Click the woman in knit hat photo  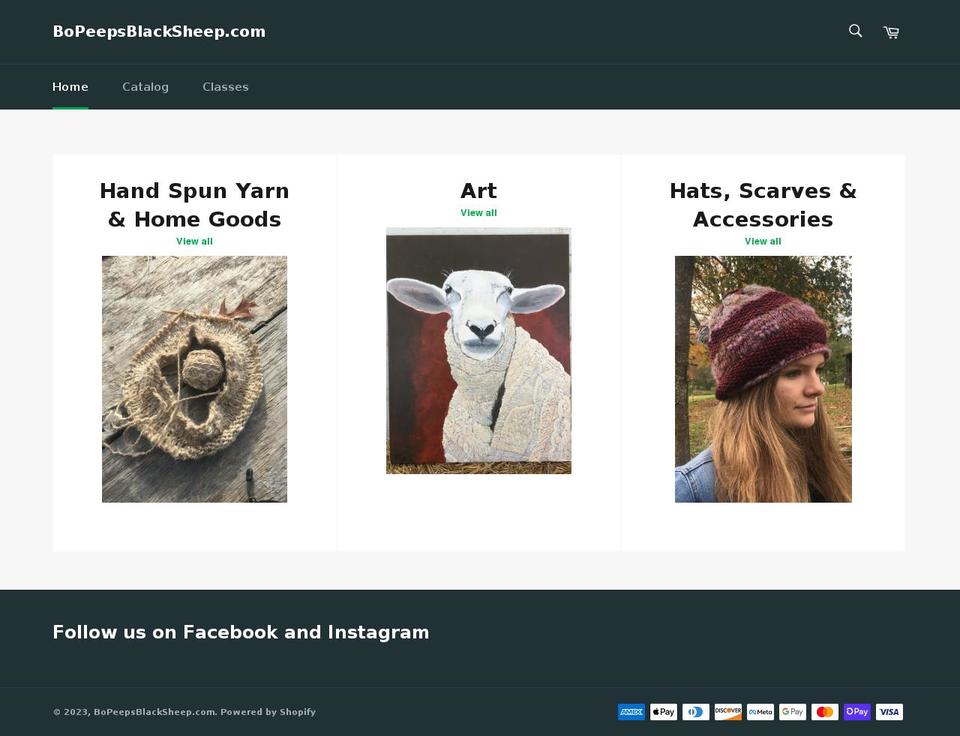[763, 379]
